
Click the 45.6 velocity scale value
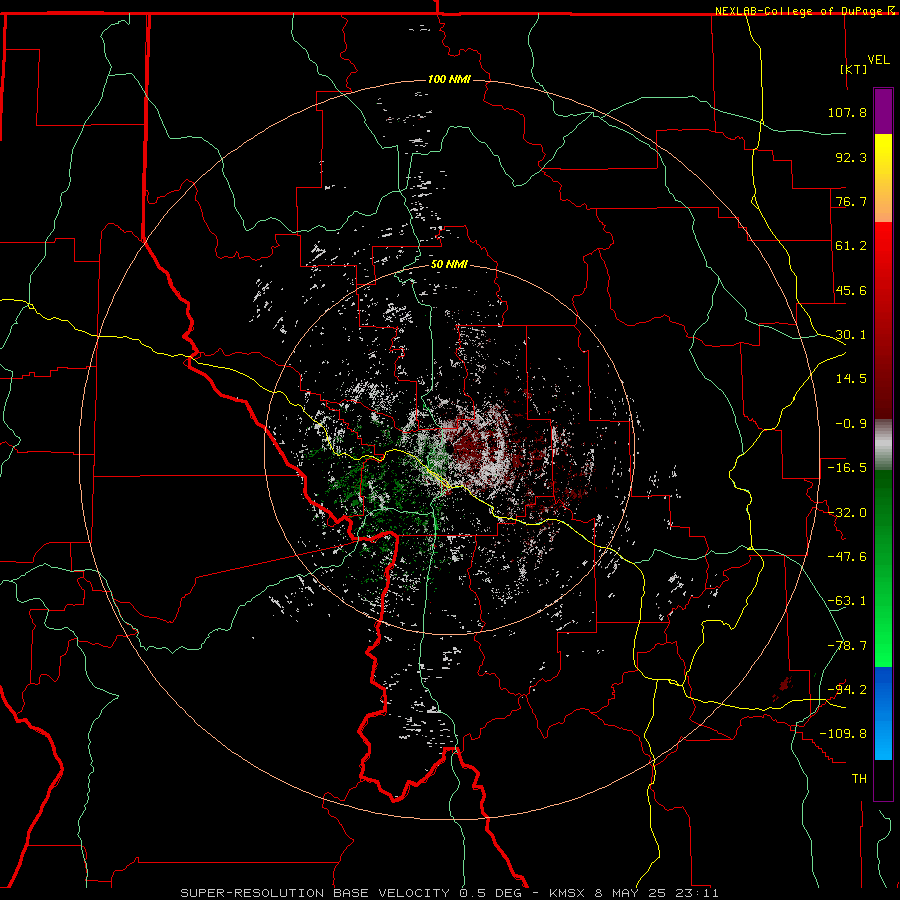pyautogui.click(x=851, y=290)
